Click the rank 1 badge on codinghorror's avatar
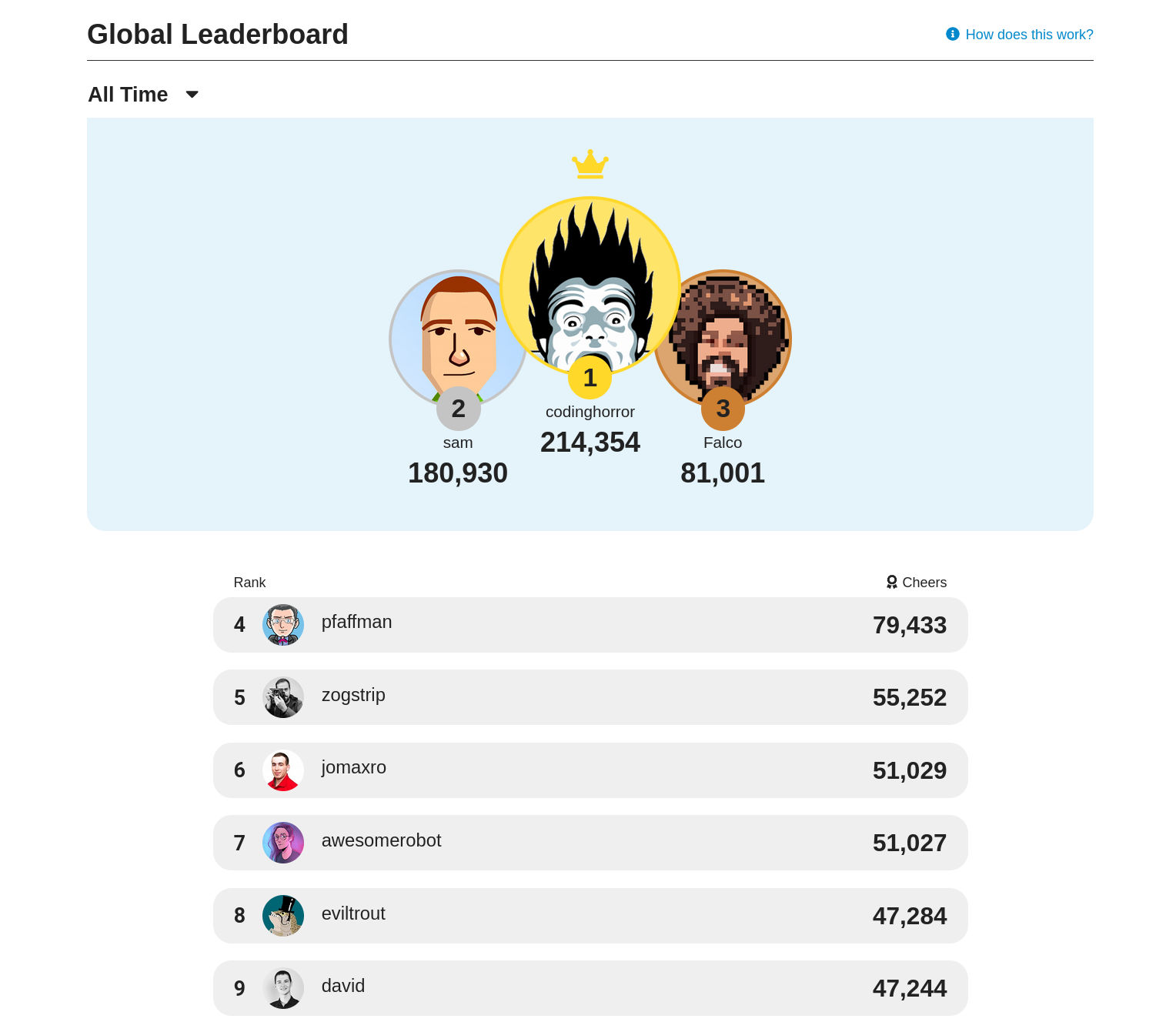 point(590,378)
